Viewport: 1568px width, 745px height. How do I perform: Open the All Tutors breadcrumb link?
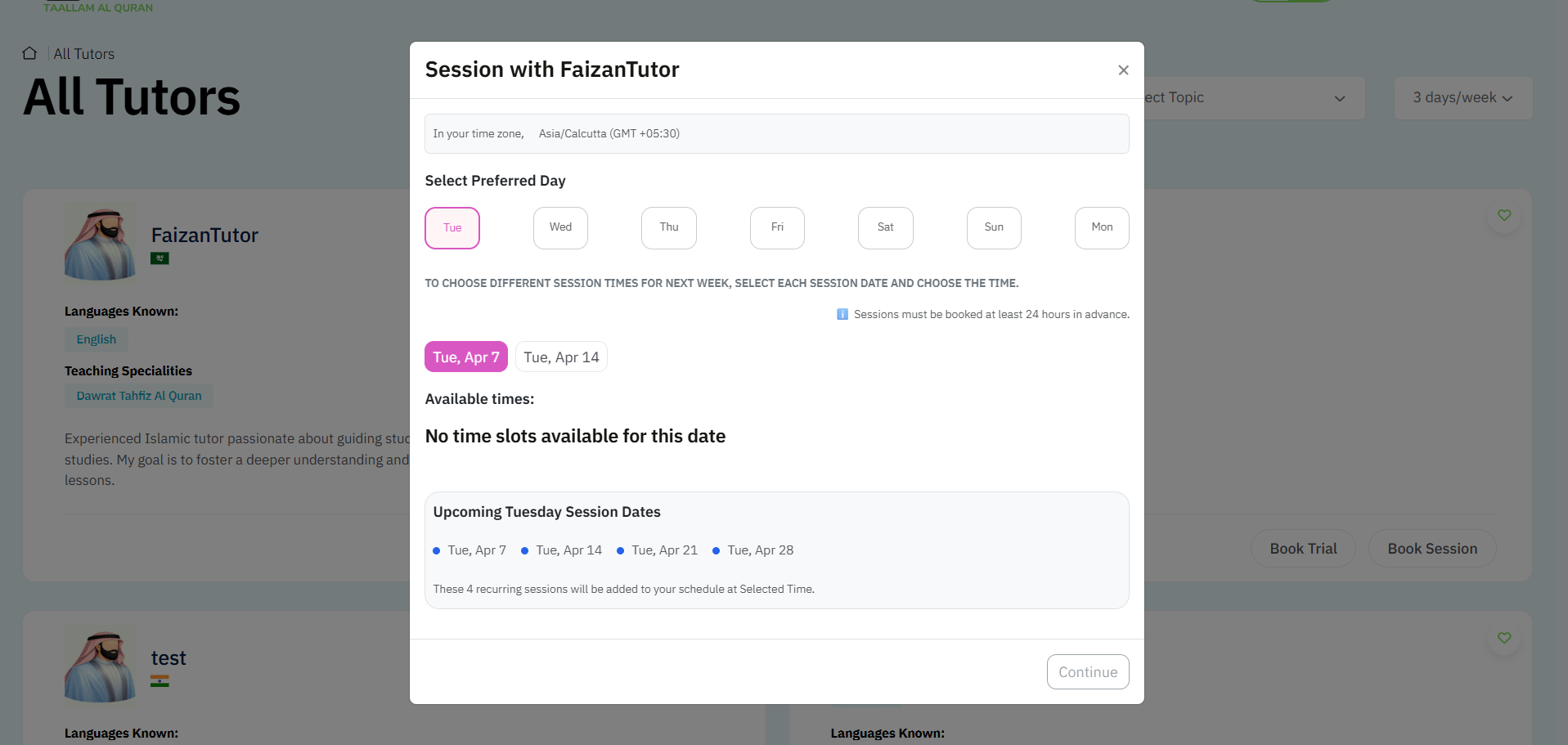pos(84,54)
